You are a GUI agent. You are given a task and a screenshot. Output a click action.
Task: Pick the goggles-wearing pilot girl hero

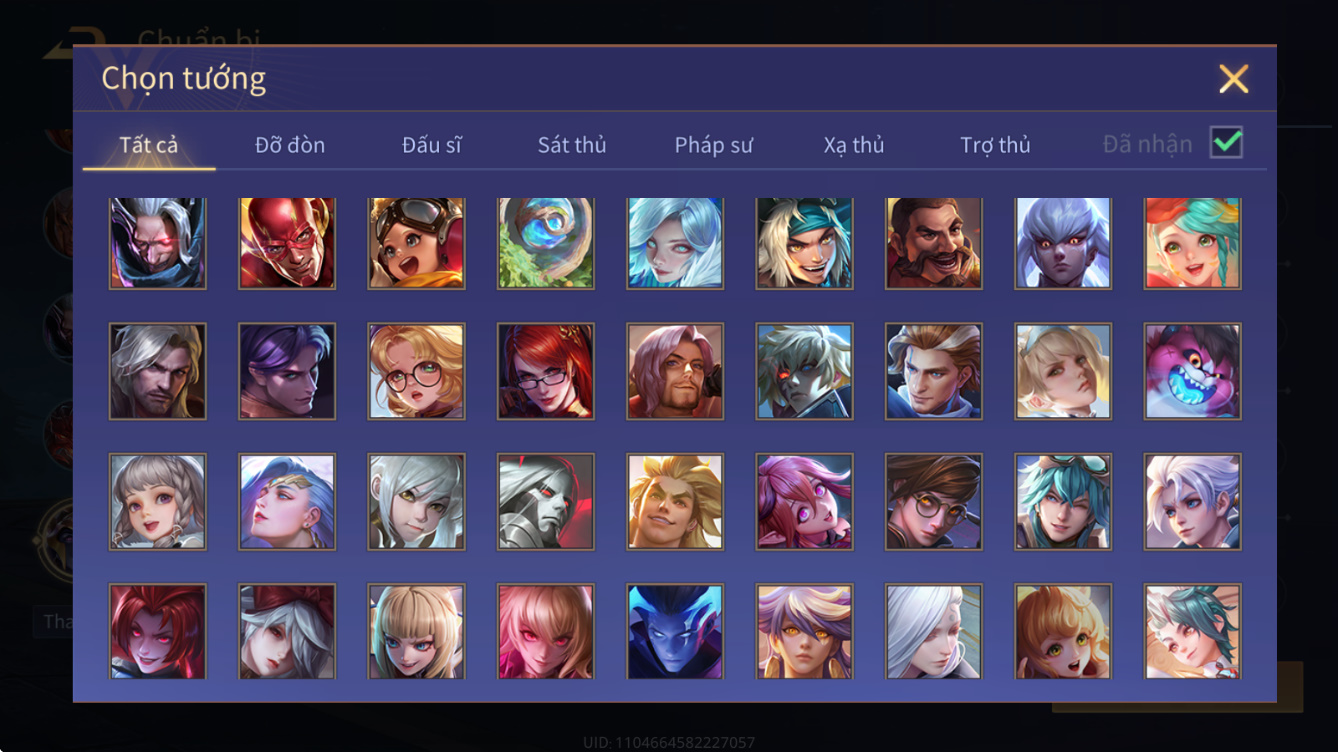[416, 243]
